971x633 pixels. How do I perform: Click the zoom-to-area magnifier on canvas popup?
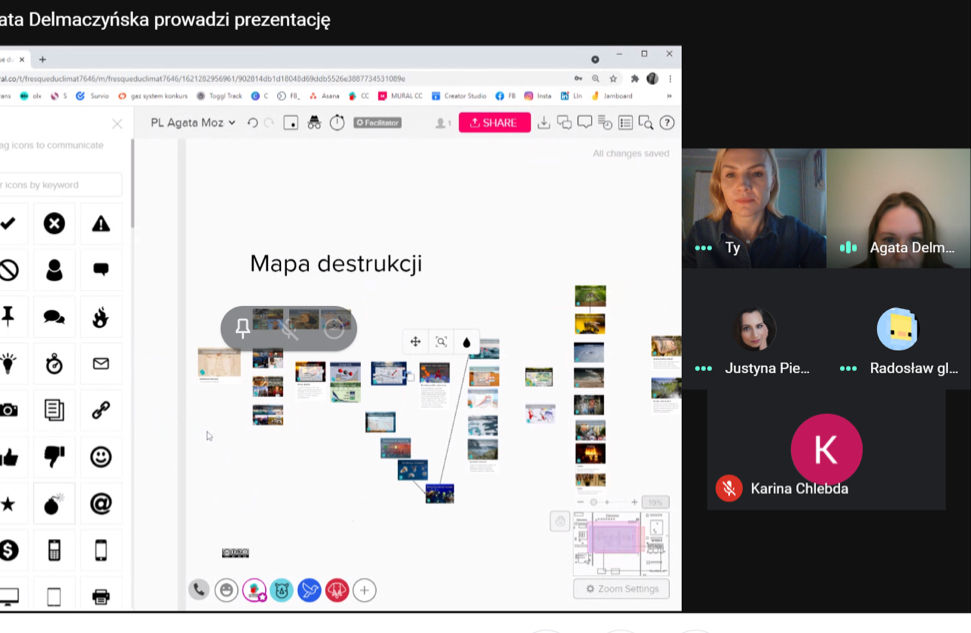click(x=441, y=341)
